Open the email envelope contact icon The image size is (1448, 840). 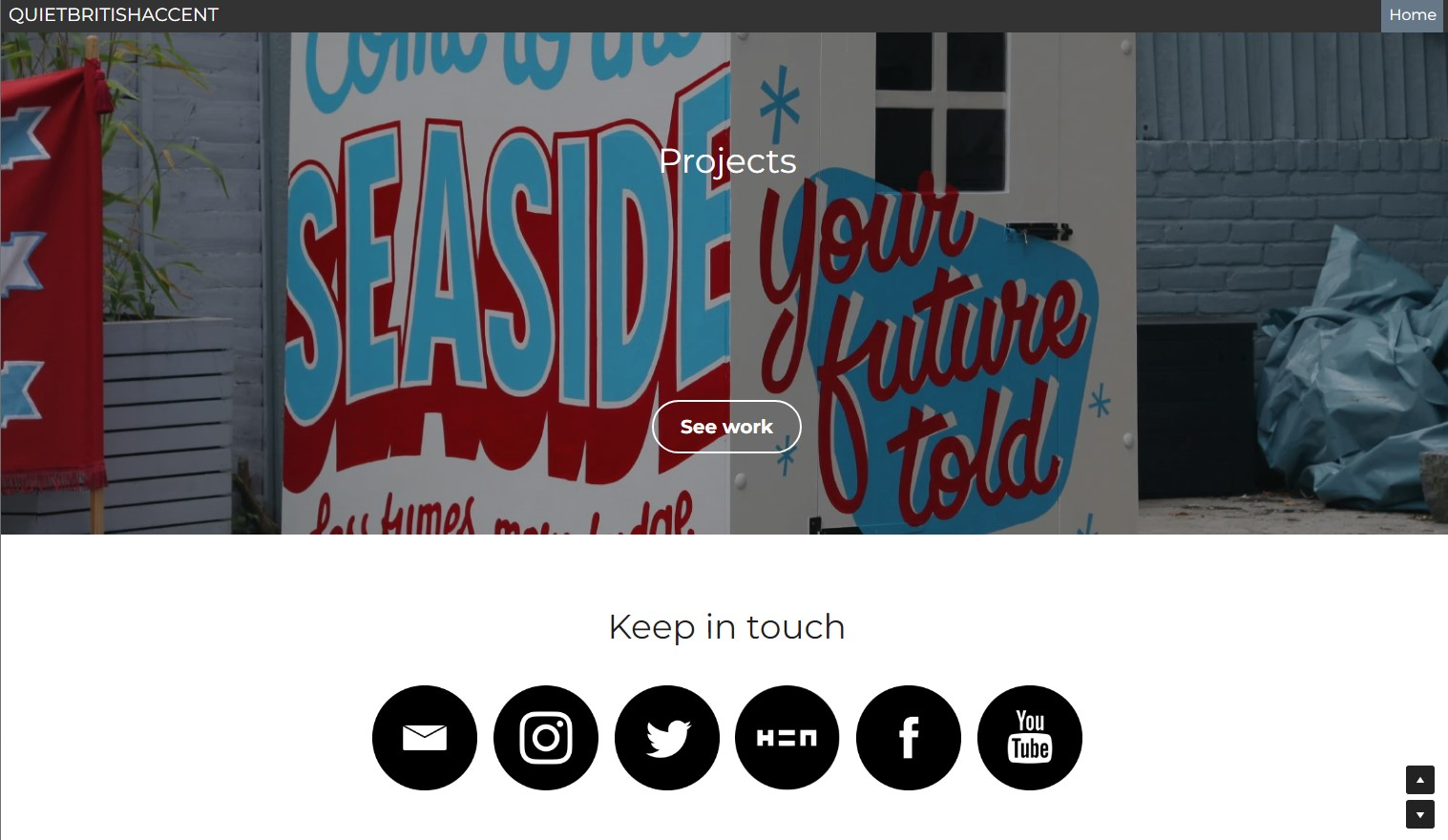pos(425,738)
